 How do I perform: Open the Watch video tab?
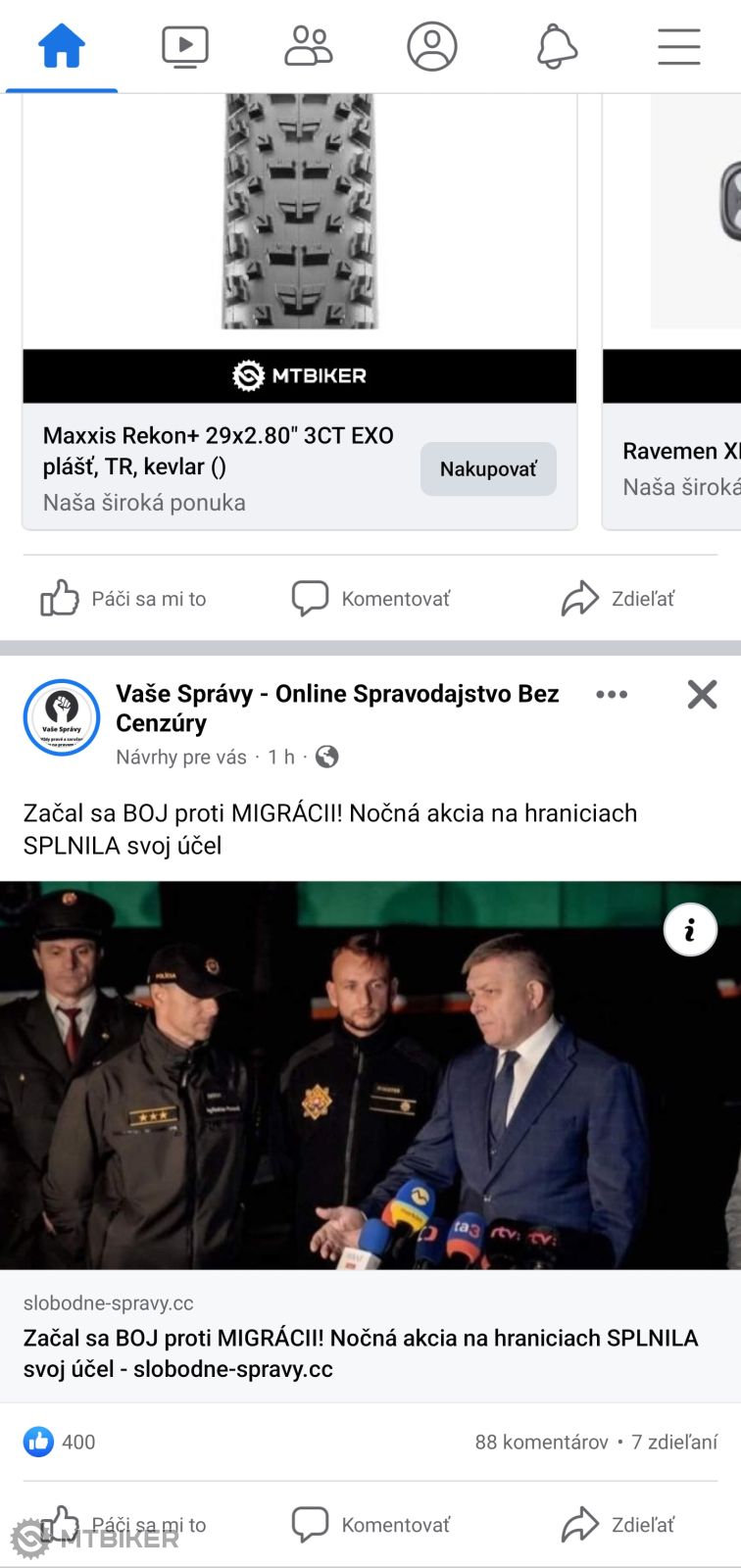185,46
